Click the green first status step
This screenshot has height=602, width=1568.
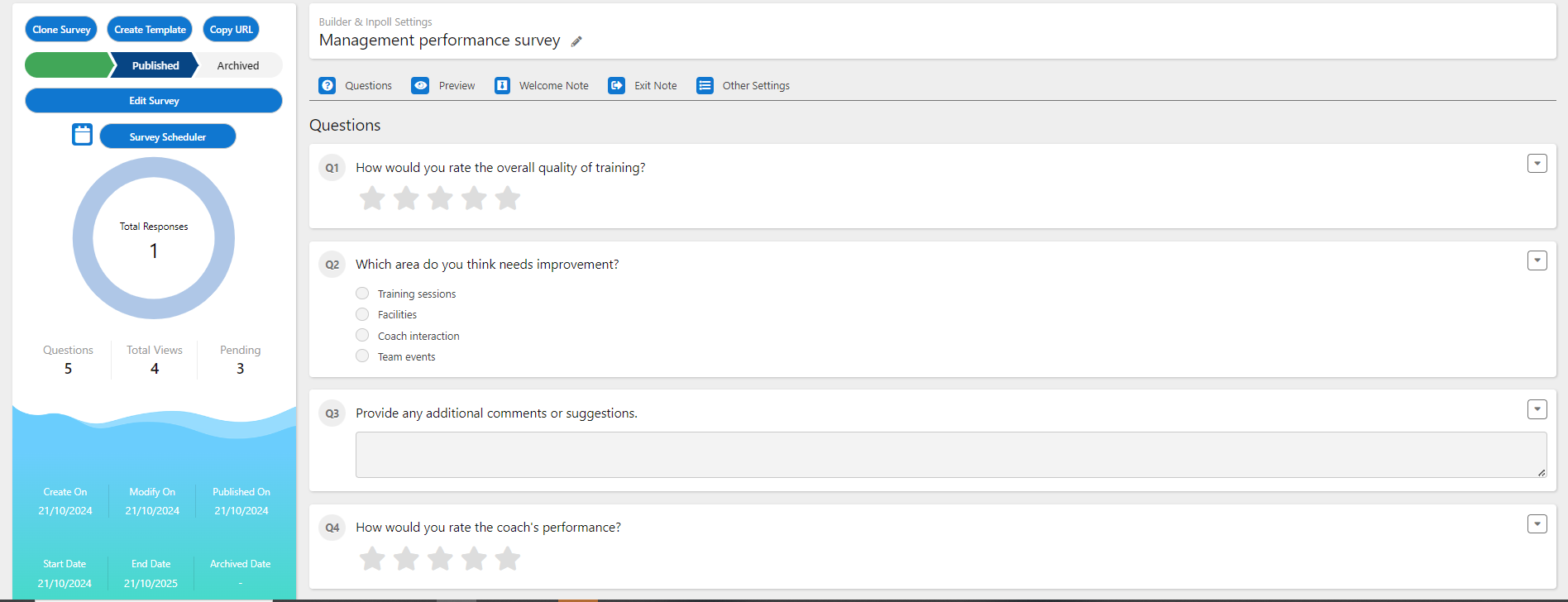69,65
